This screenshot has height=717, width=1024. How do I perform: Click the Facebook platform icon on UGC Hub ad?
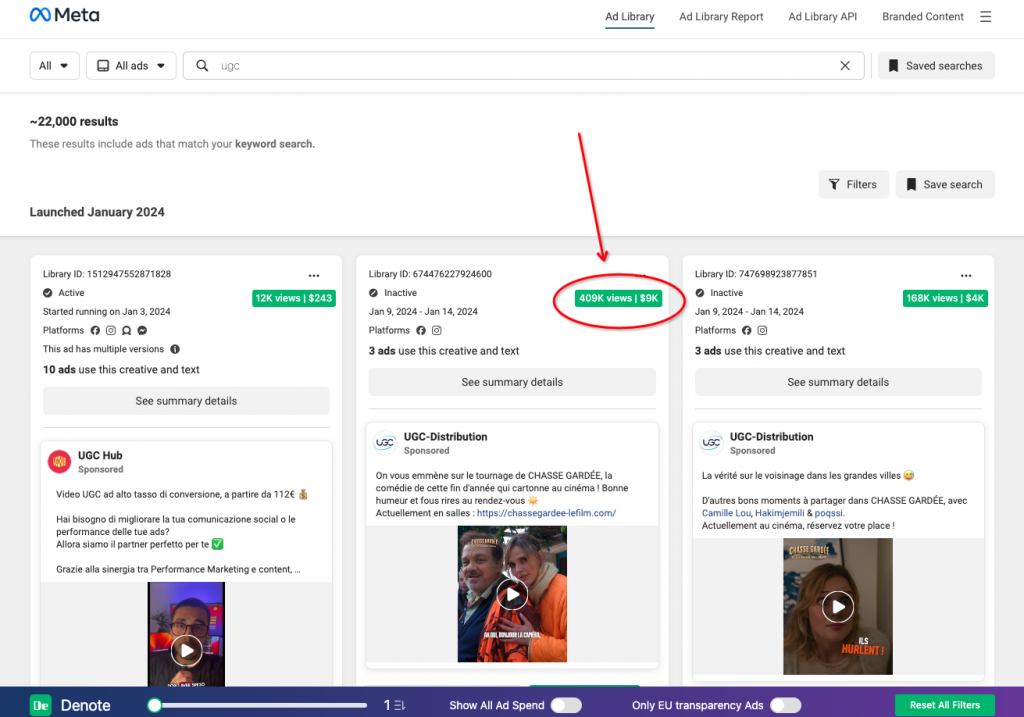95,330
